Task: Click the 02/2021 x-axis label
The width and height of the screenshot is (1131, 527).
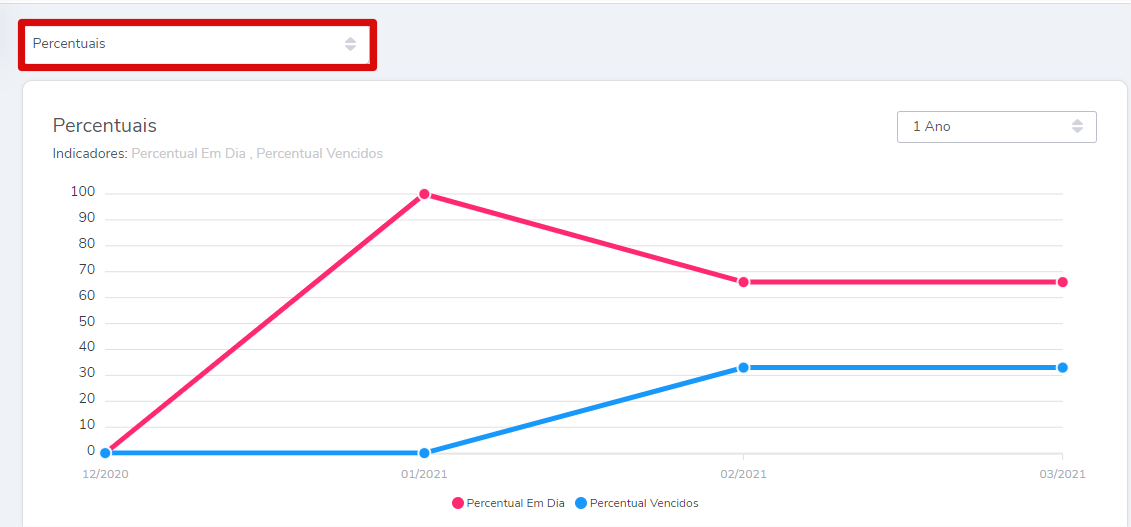Action: (x=743, y=474)
